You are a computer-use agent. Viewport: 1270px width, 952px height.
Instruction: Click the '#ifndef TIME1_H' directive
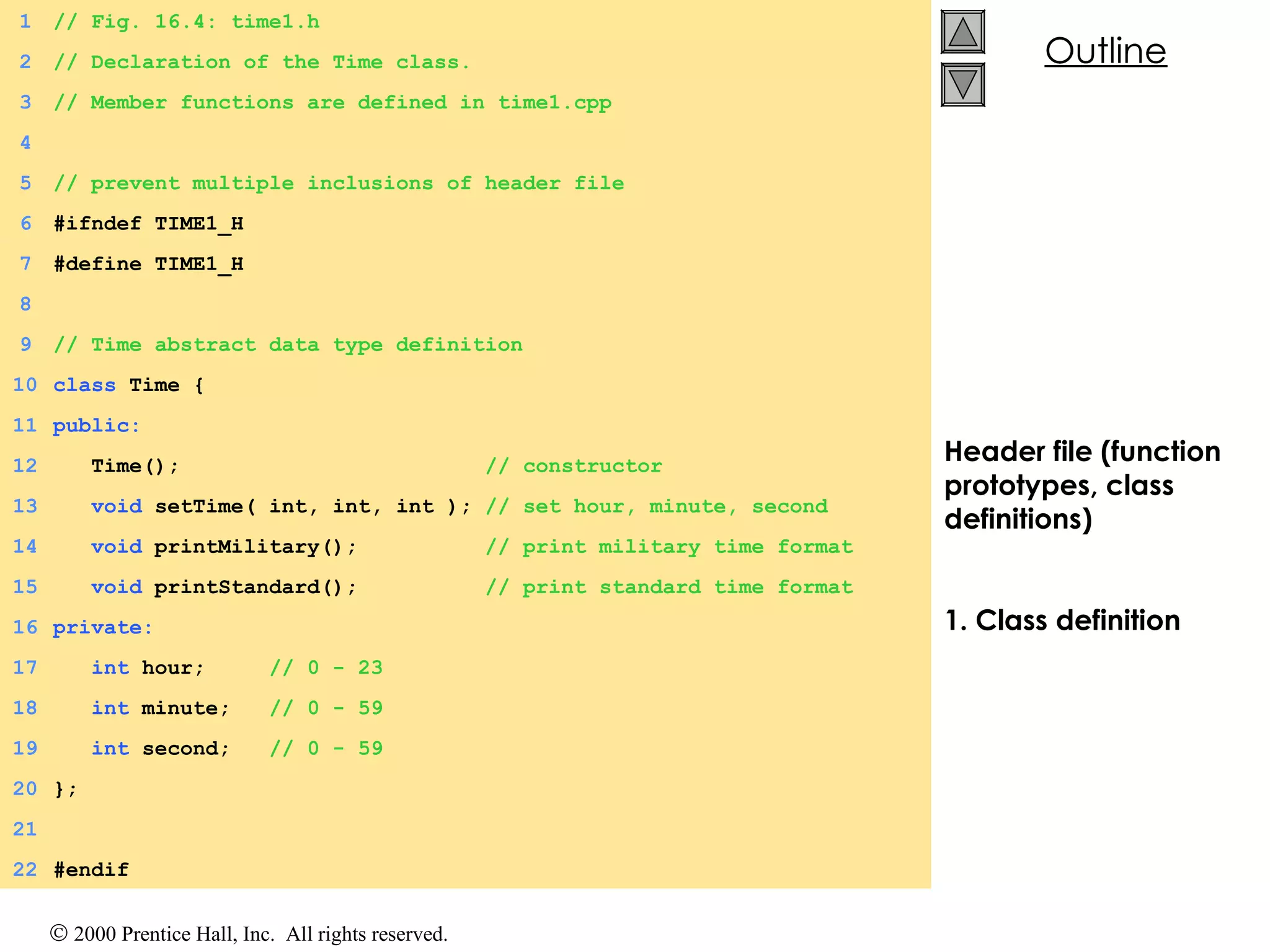tap(149, 224)
